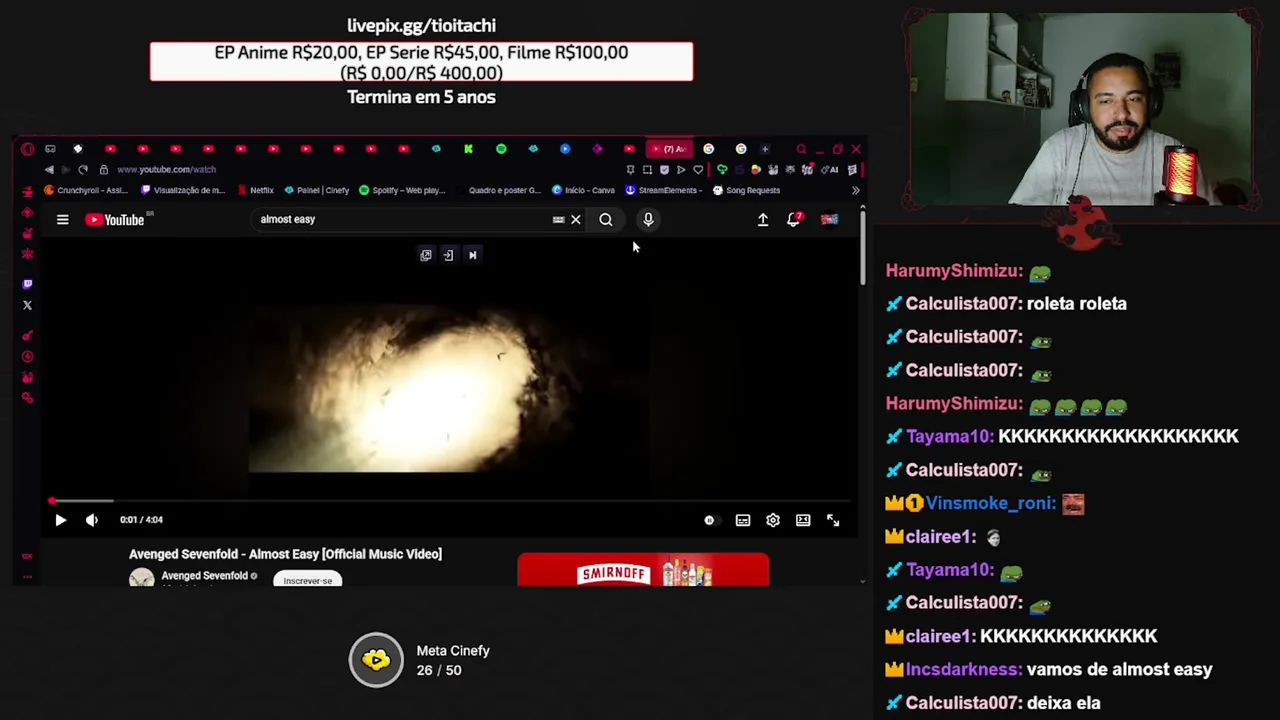
Task: Go to YouTube home via logo
Action: [116, 220]
